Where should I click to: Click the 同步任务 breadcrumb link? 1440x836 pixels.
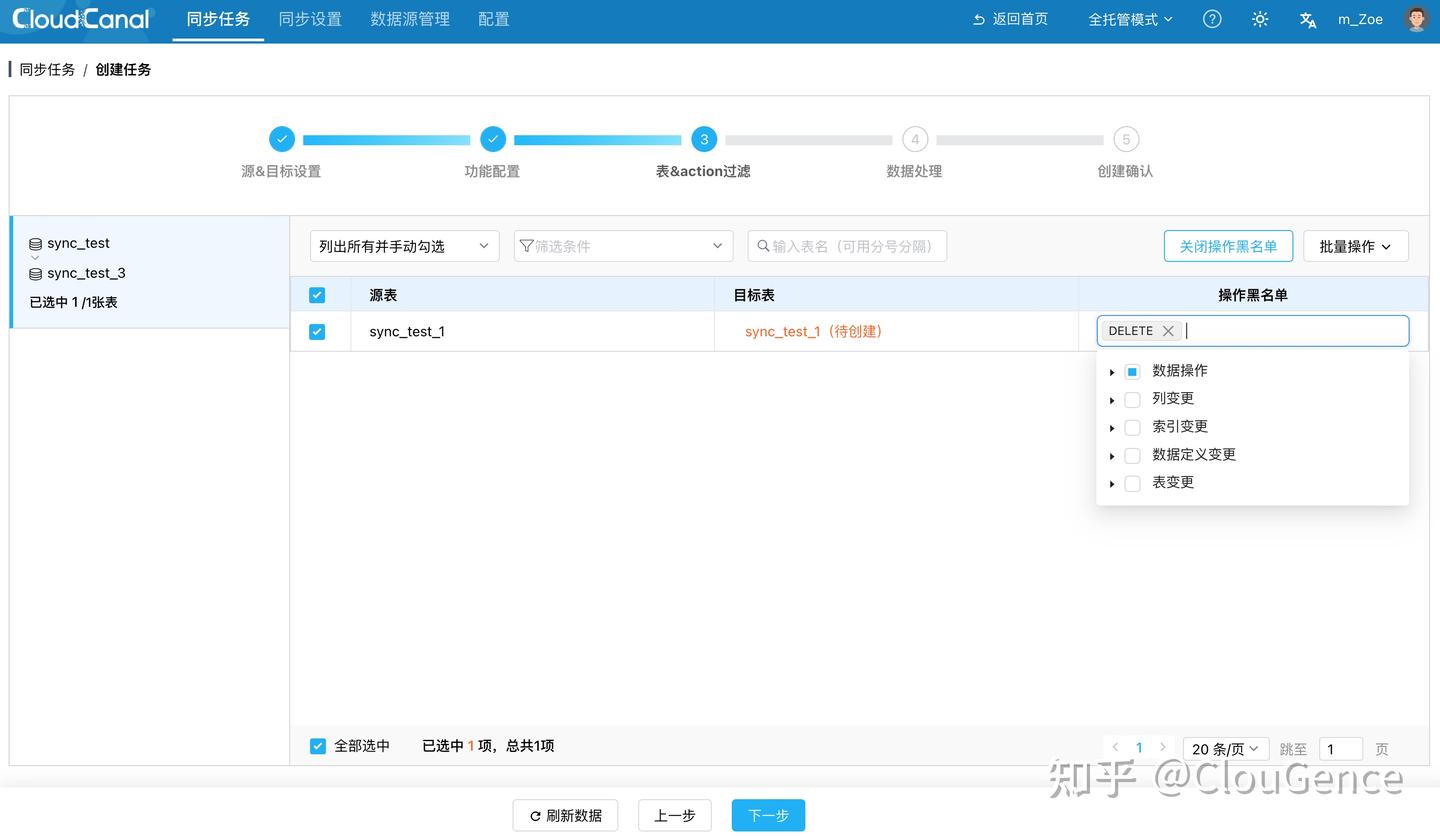point(47,69)
